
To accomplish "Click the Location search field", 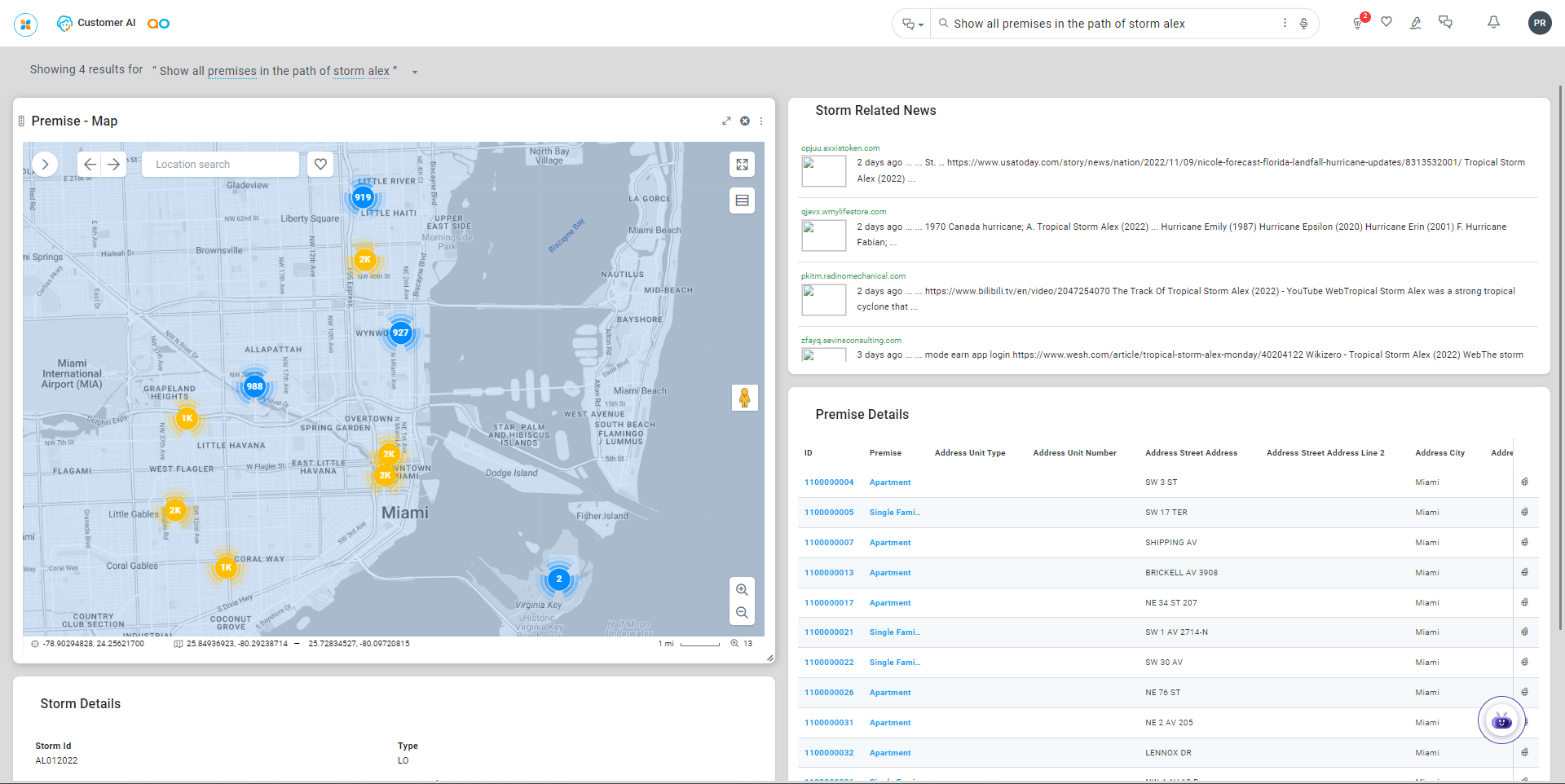I will (220, 165).
